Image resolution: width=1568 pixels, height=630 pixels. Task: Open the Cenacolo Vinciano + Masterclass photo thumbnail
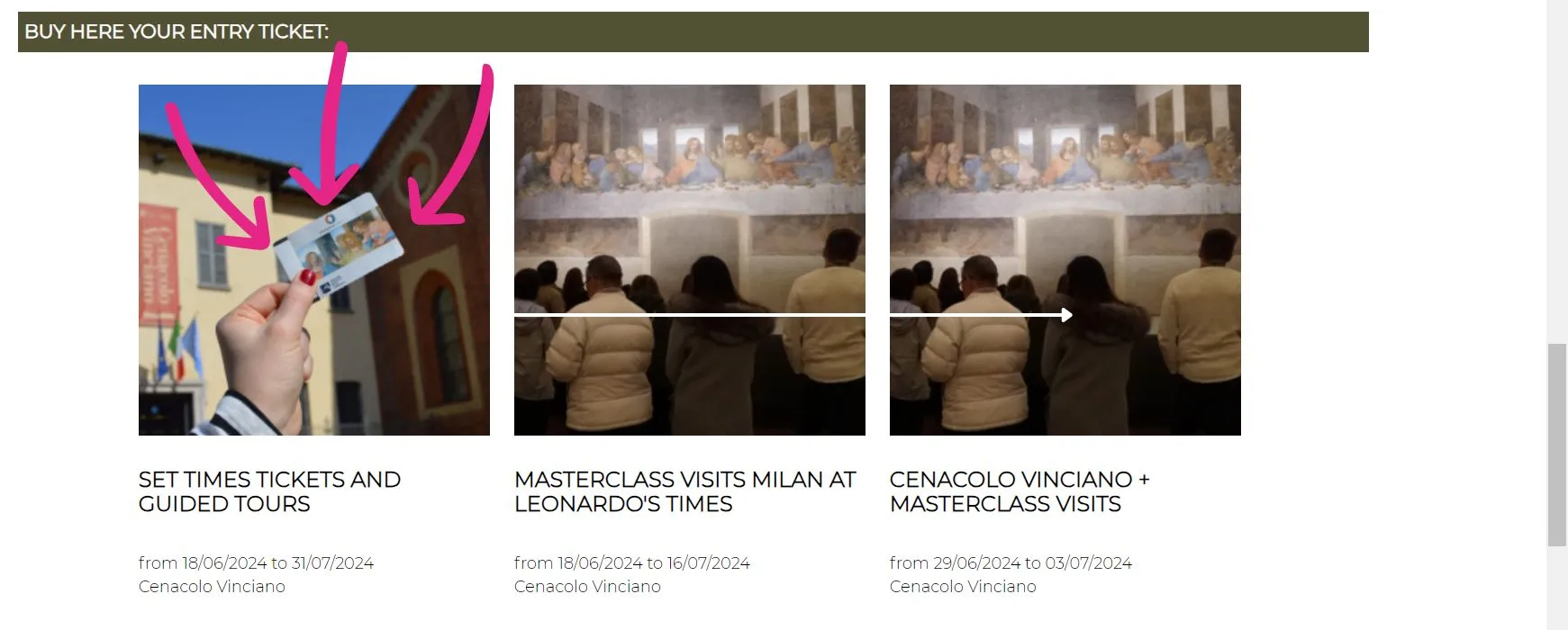1065,260
